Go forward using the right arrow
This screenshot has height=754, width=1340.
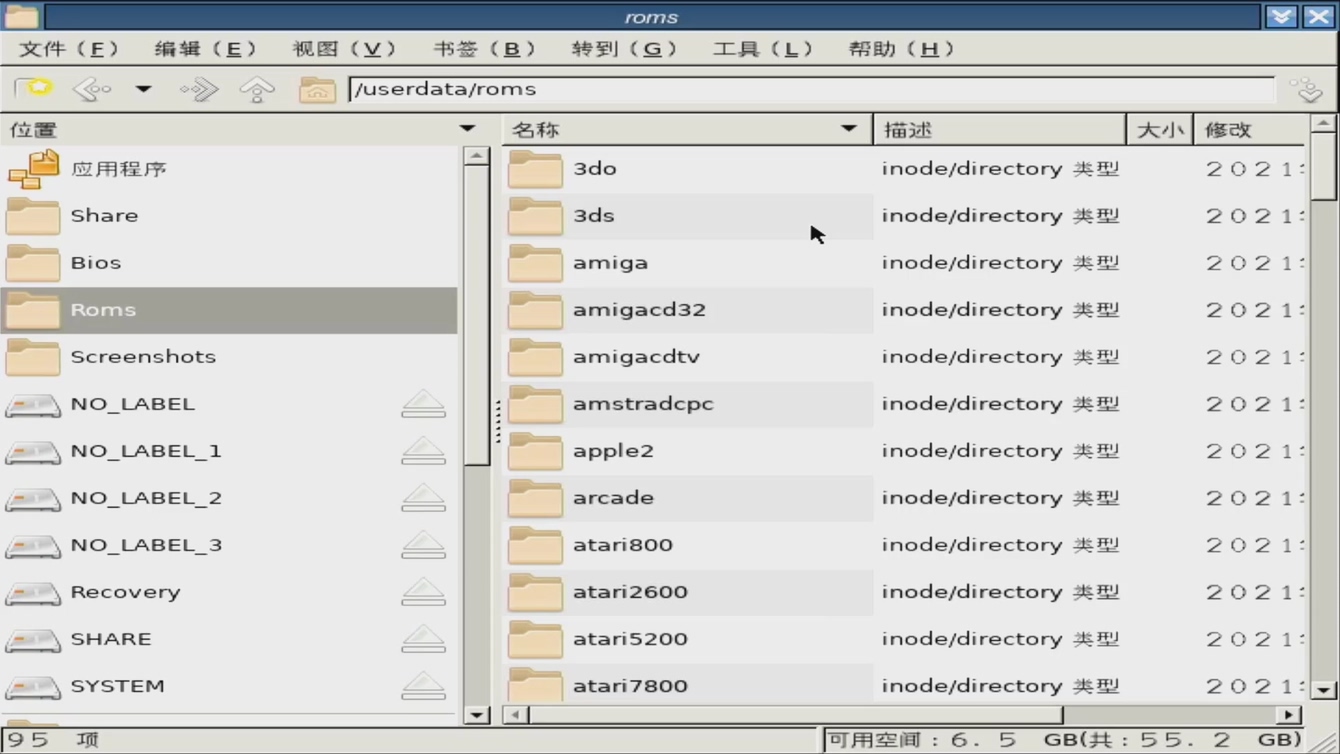(199, 90)
